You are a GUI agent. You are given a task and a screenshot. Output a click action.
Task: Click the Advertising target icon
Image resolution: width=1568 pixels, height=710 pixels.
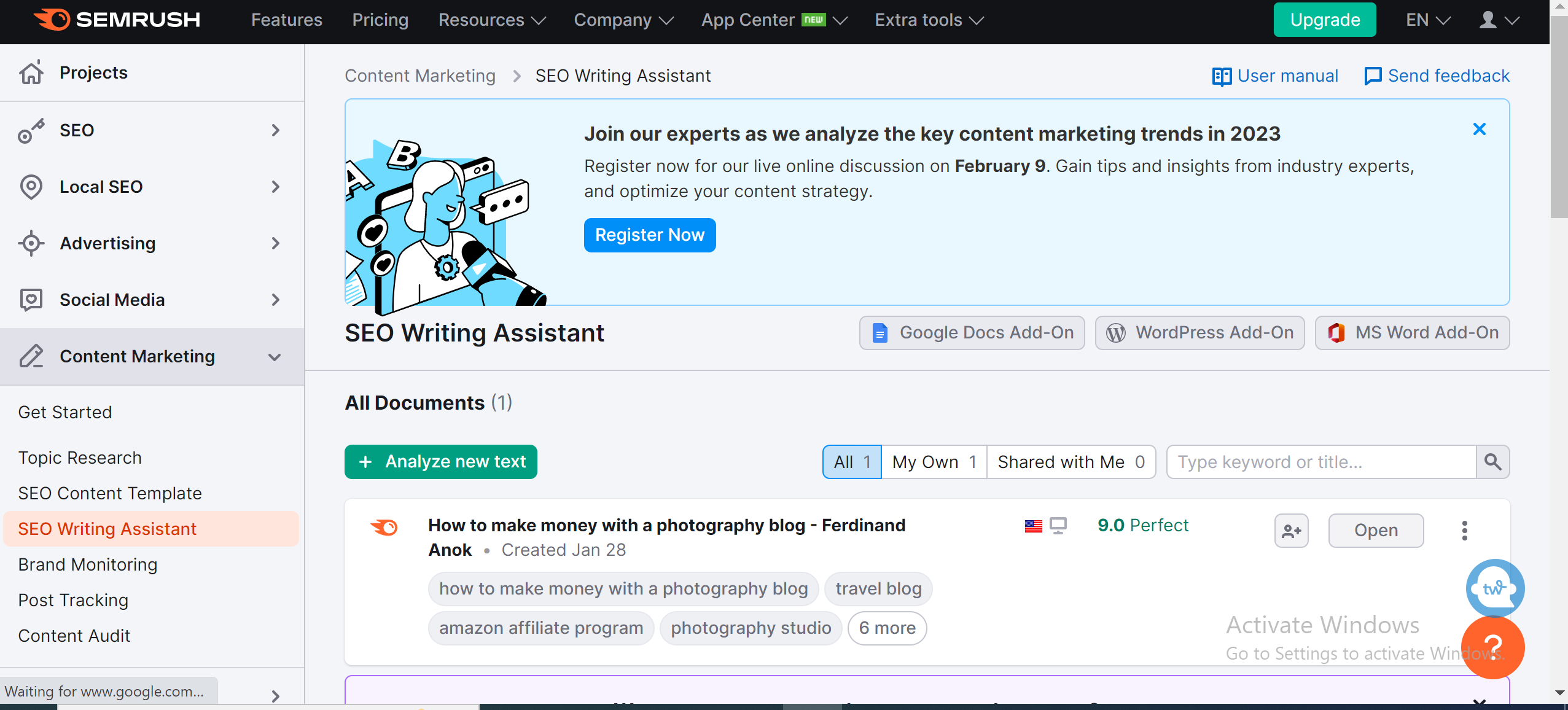click(x=31, y=243)
